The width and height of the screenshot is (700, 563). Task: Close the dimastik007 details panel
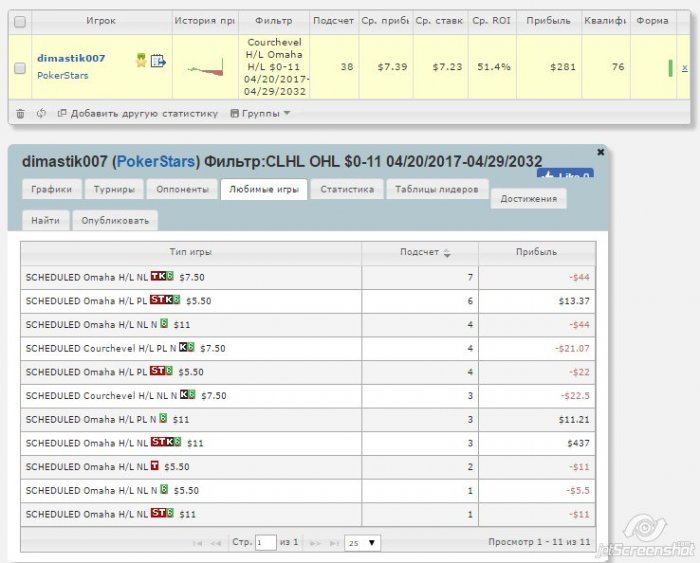(600, 152)
